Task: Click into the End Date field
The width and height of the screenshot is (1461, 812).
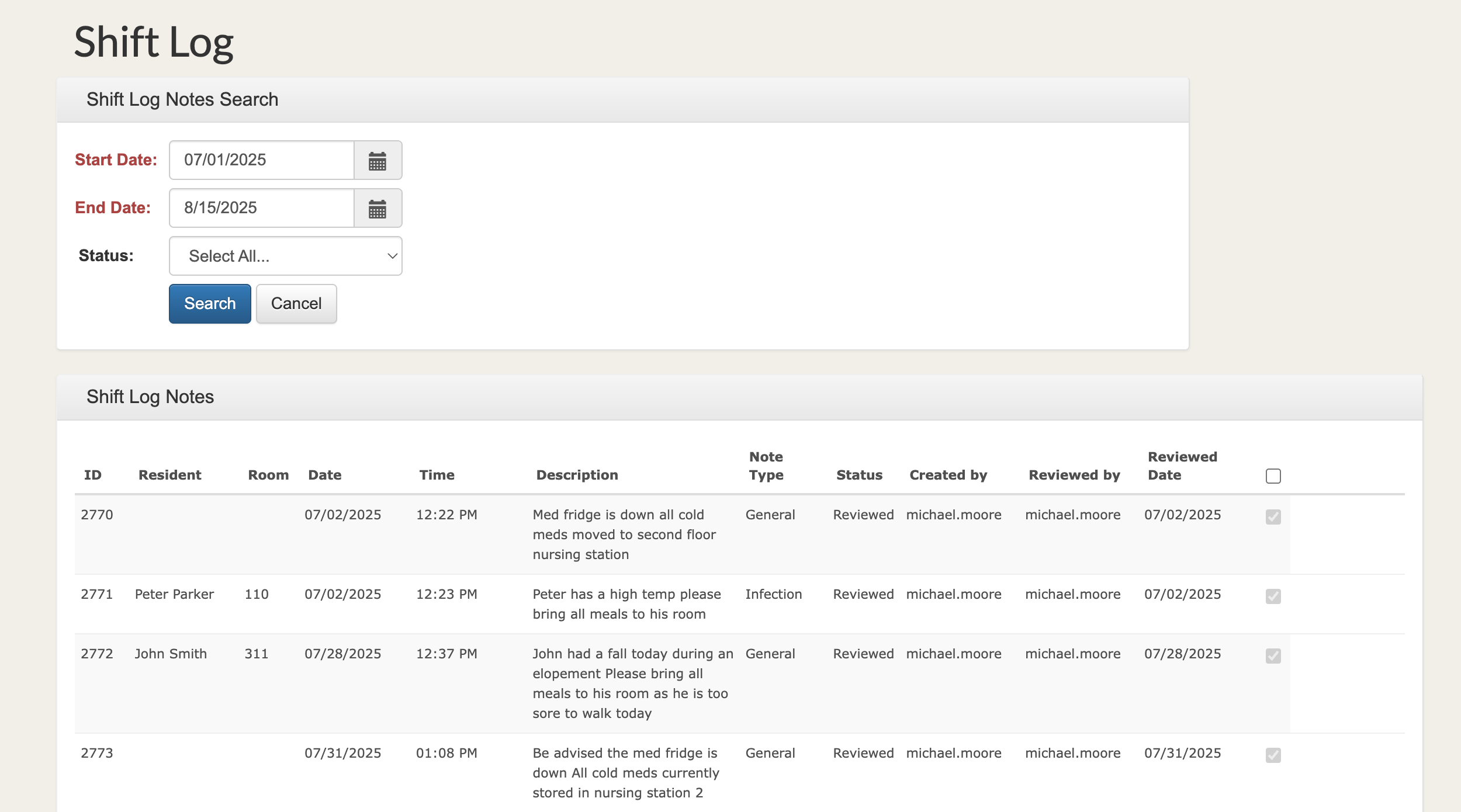Action: (262, 208)
